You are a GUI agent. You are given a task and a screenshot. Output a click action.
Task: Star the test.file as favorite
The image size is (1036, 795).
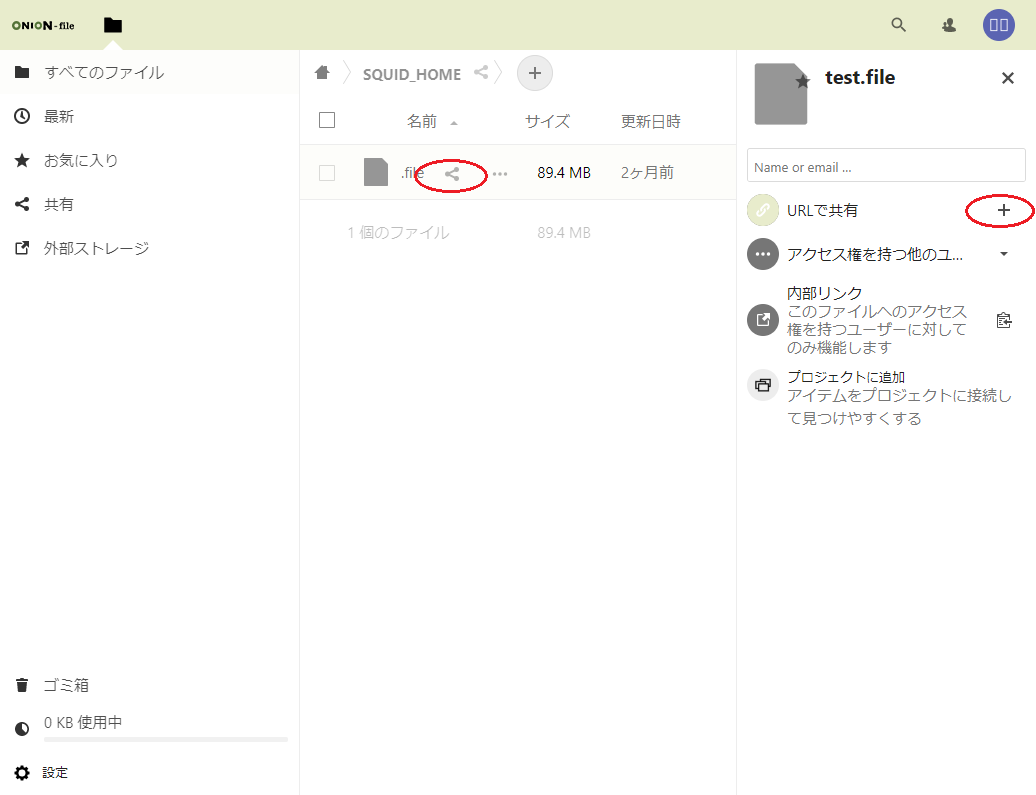(802, 82)
